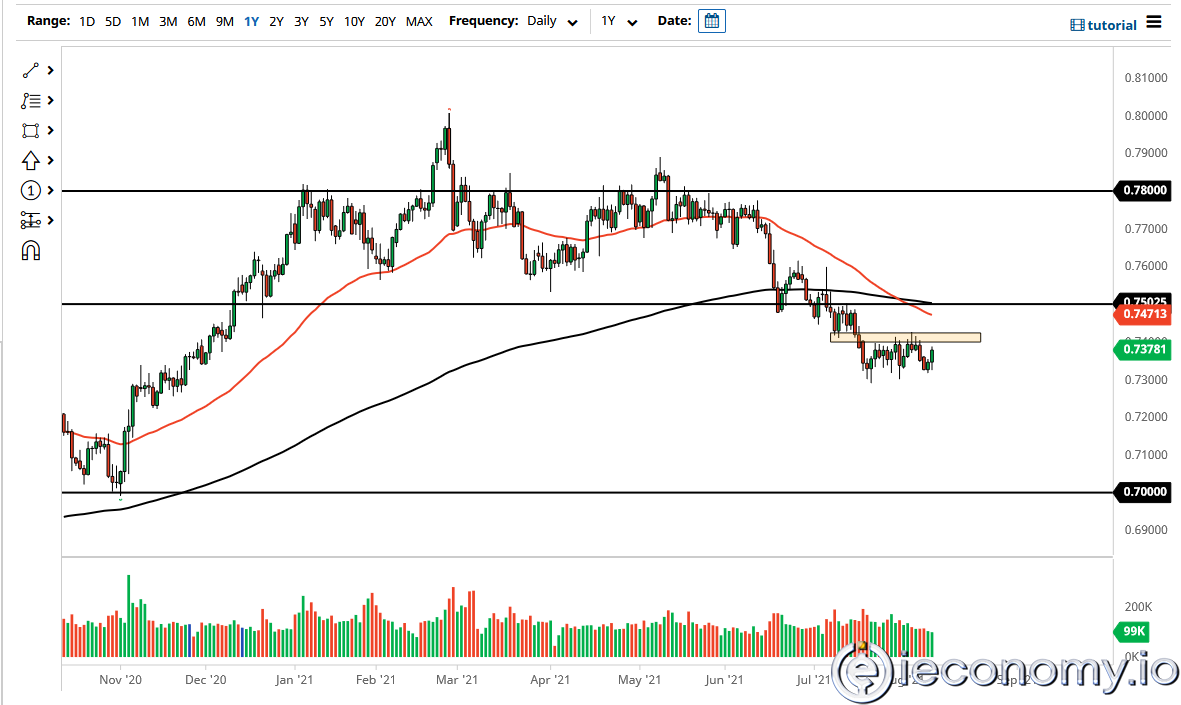Switch to the 5Y range

pyautogui.click(x=326, y=20)
